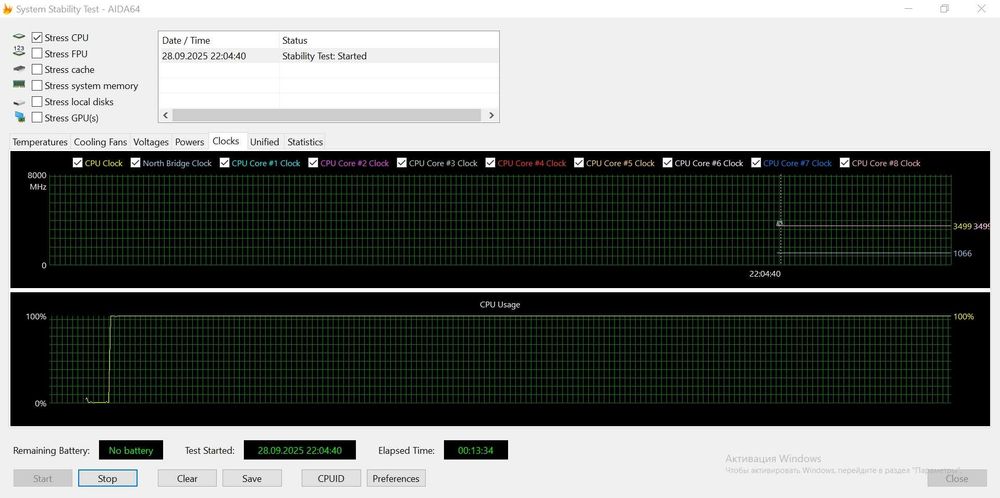Image resolution: width=1000 pixels, height=498 pixels.
Task: Toggle CPU Core #5 Clock checkbox
Action: pos(579,163)
